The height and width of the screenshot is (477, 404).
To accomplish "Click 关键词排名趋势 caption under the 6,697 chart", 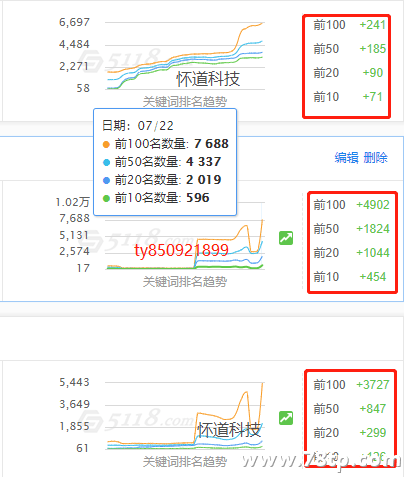I will [185, 102].
